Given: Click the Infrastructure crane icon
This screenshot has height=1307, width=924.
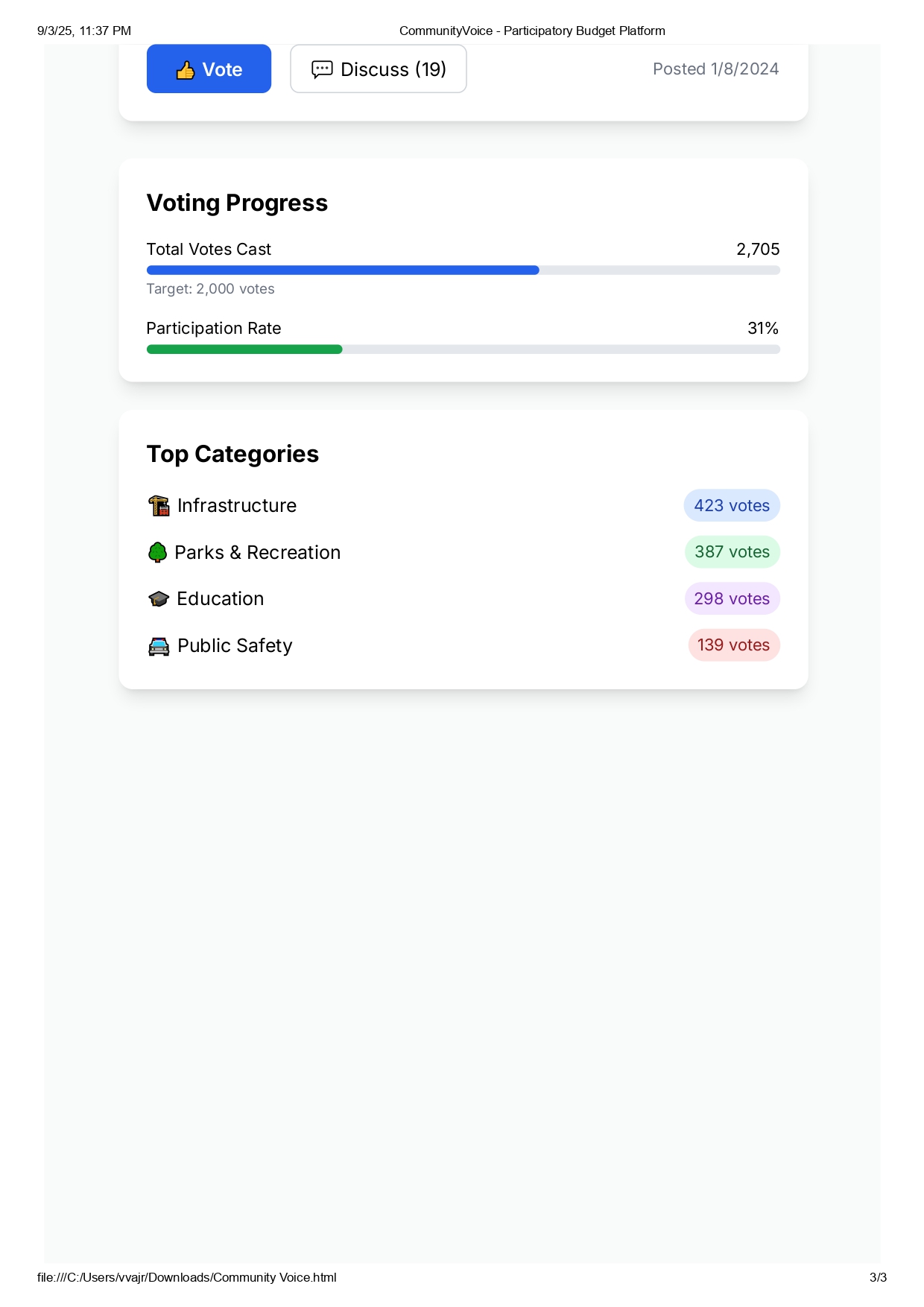Looking at the screenshot, I should 159,506.
